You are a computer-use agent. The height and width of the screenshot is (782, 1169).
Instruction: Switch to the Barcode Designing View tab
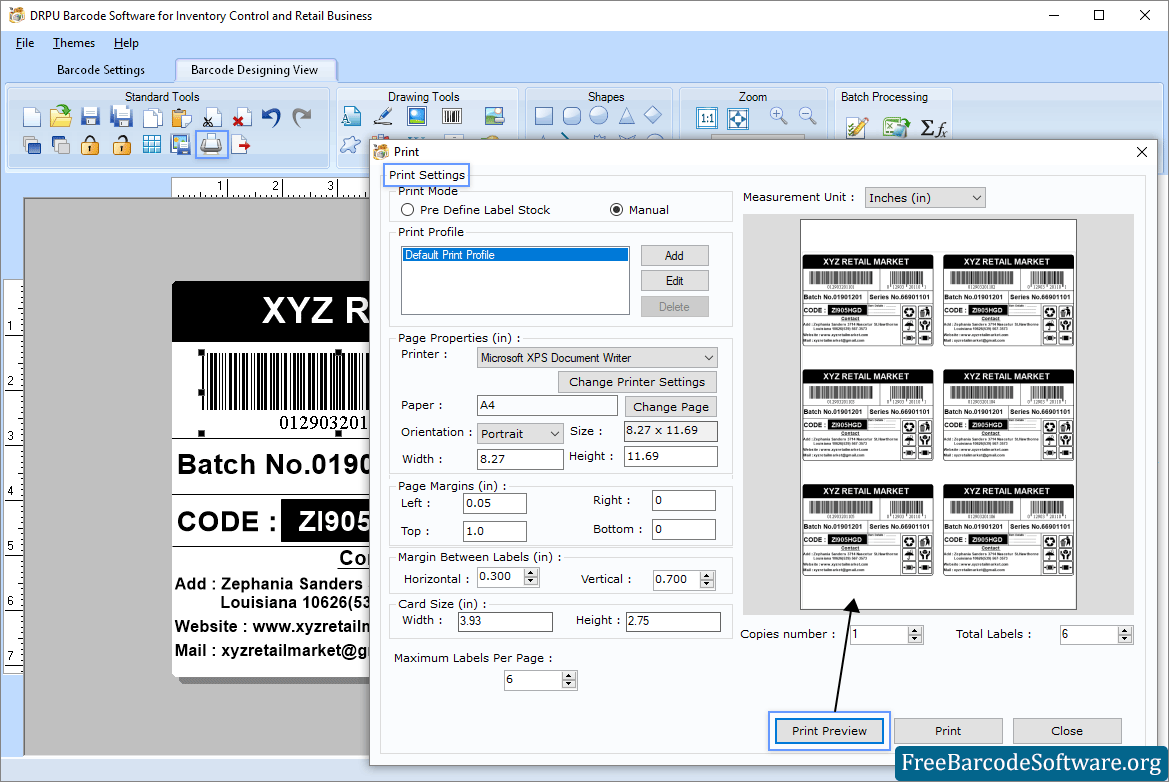coord(254,69)
